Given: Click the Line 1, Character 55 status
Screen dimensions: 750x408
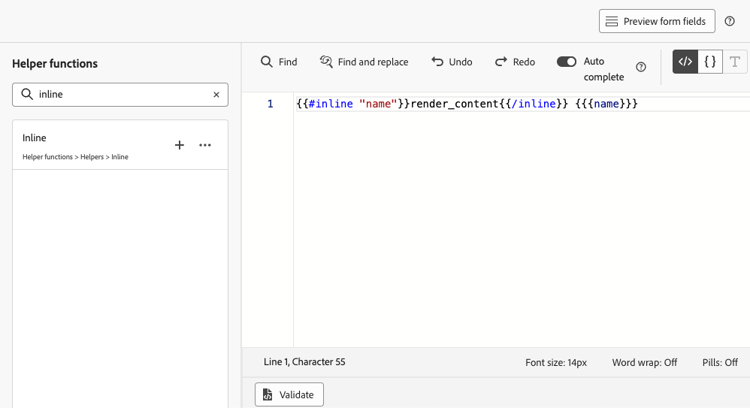Looking at the screenshot, I should click(x=304, y=362).
